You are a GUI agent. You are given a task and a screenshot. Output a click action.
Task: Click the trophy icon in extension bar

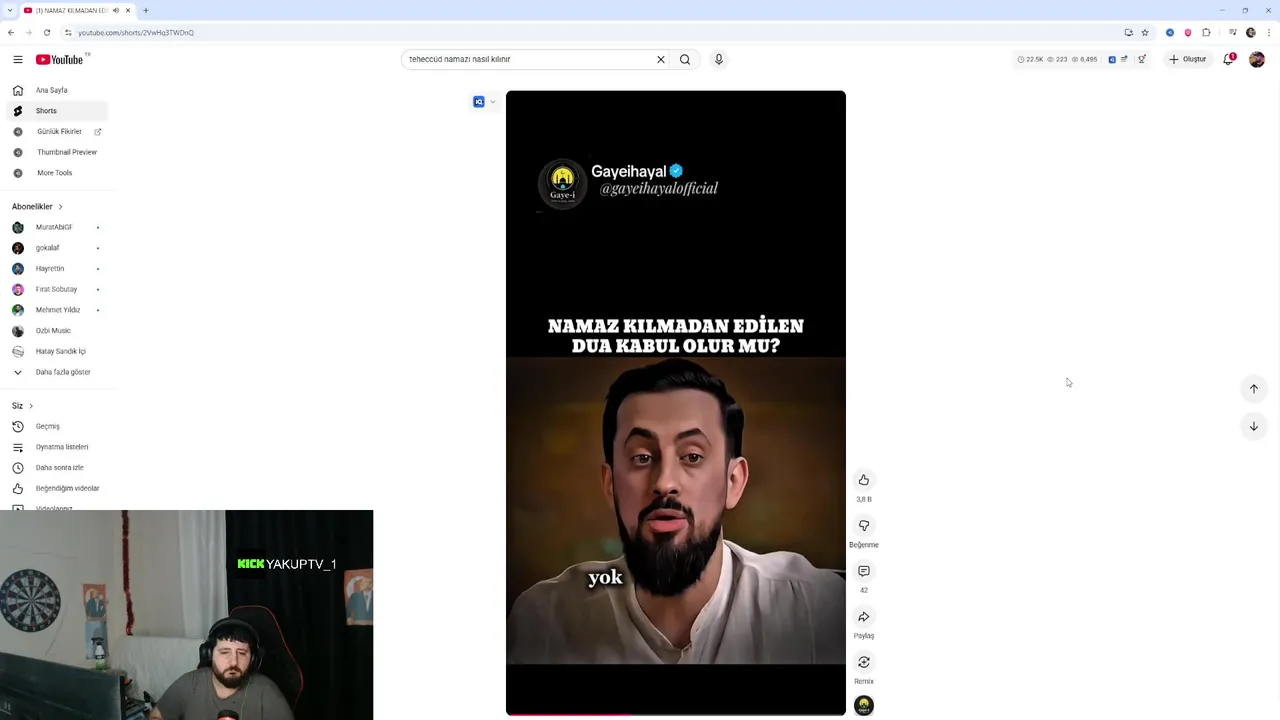click(x=1142, y=59)
